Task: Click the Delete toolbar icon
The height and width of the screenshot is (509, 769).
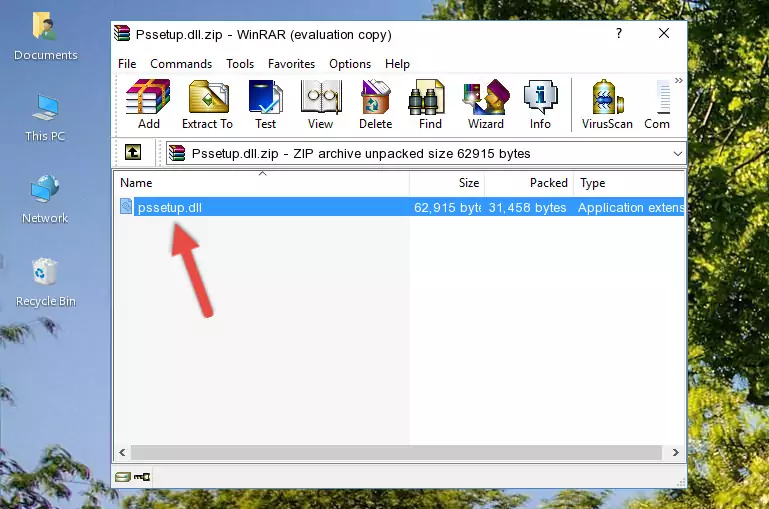Action: click(x=376, y=104)
